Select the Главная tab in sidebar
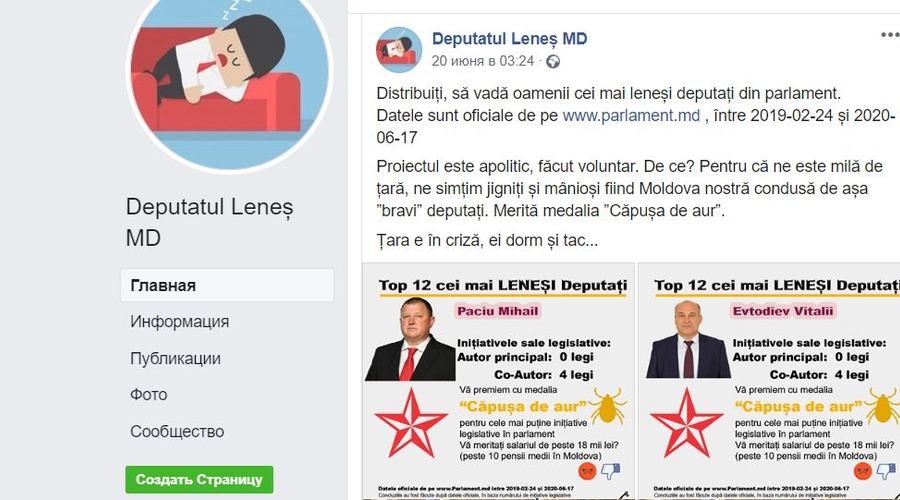Screen dimensions: 900x500 click(x=227, y=285)
